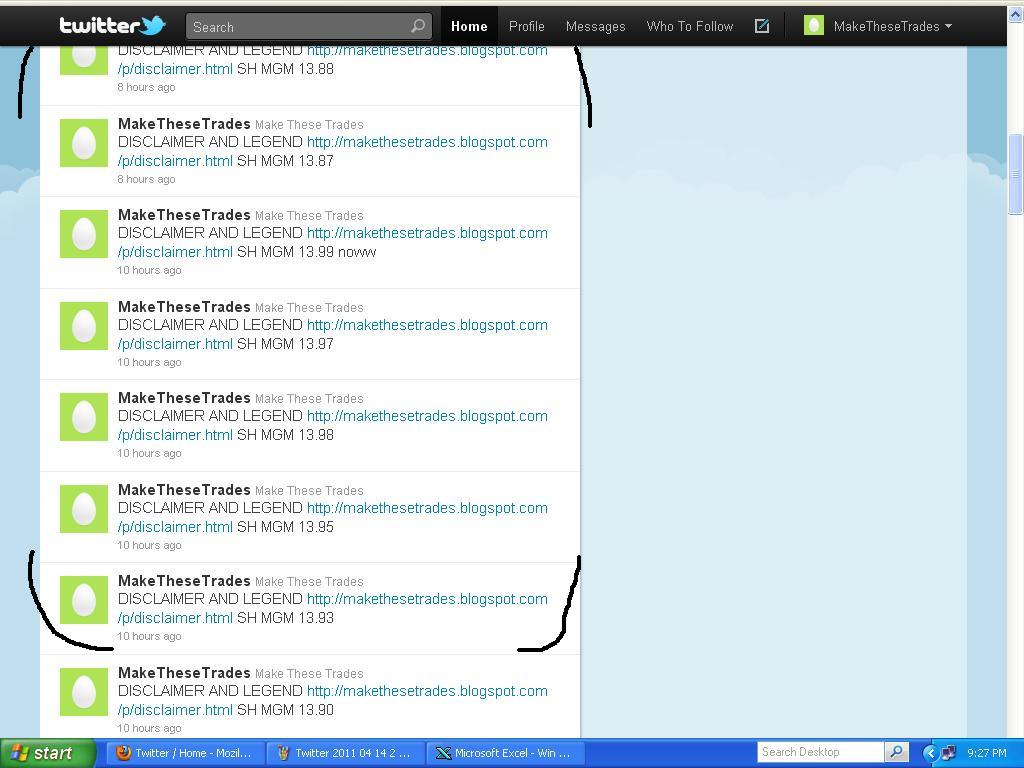Image resolution: width=1024 pixels, height=768 pixels.
Task: Click the MakeTheseTrades username on 13.98 tweet
Action: tap(184, 398)
